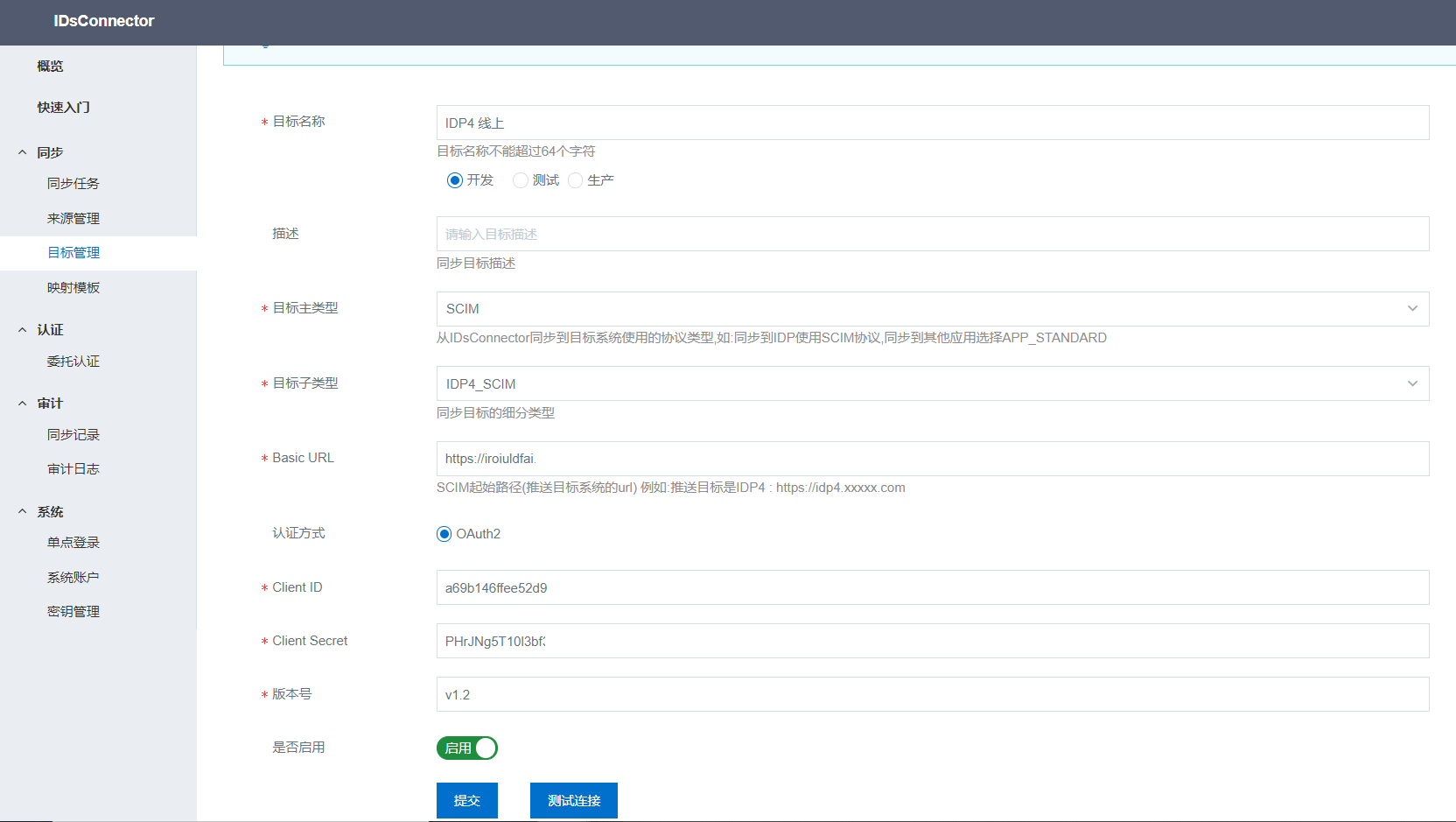Open the 目标主类型 SCIM dropdown
The width and height of the screenshot is (1456, 822).
pos(932,309)
